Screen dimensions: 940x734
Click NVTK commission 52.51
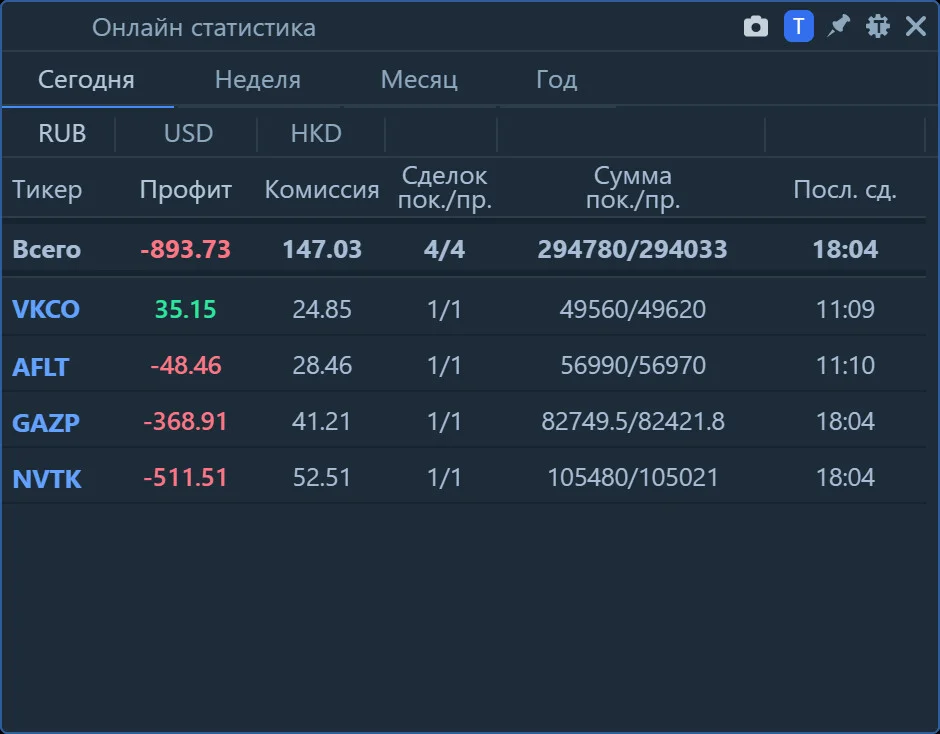coord(321,477)
